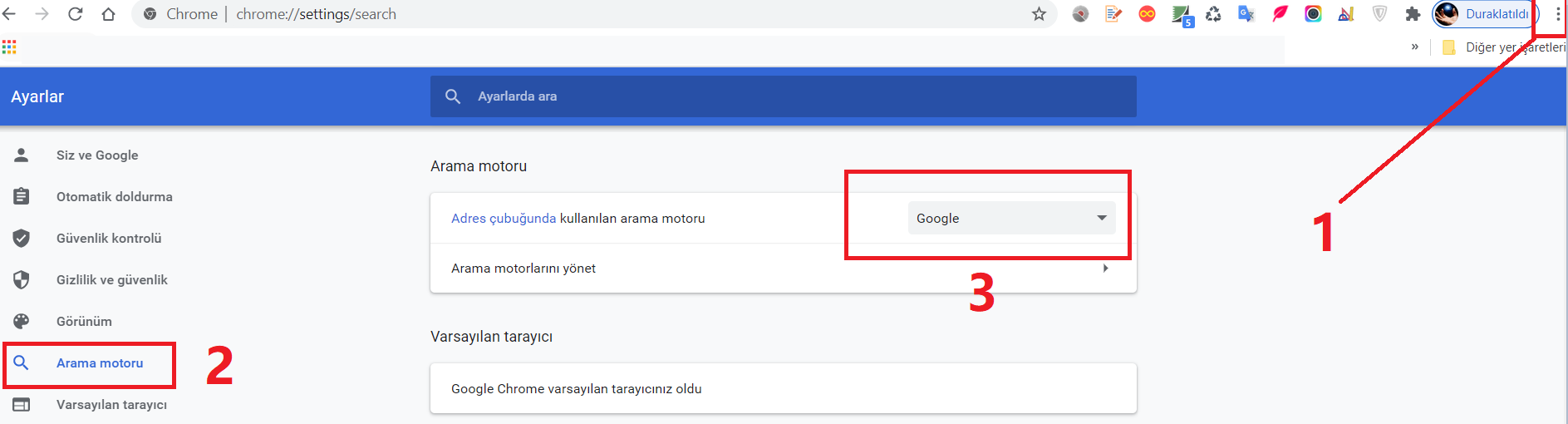Open Chrome's three-dot menu
Screen dimensions: 1568x424
1557,14
